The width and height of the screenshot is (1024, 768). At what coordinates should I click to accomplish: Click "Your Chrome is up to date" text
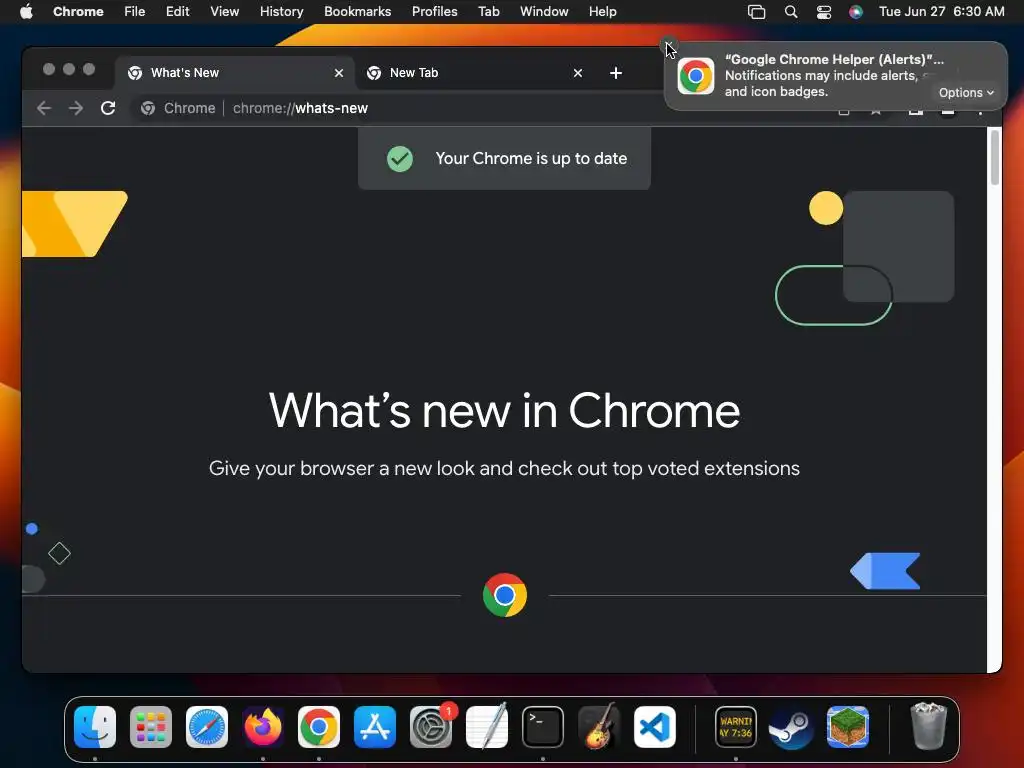pyautogui.click(x=532, y=159)
